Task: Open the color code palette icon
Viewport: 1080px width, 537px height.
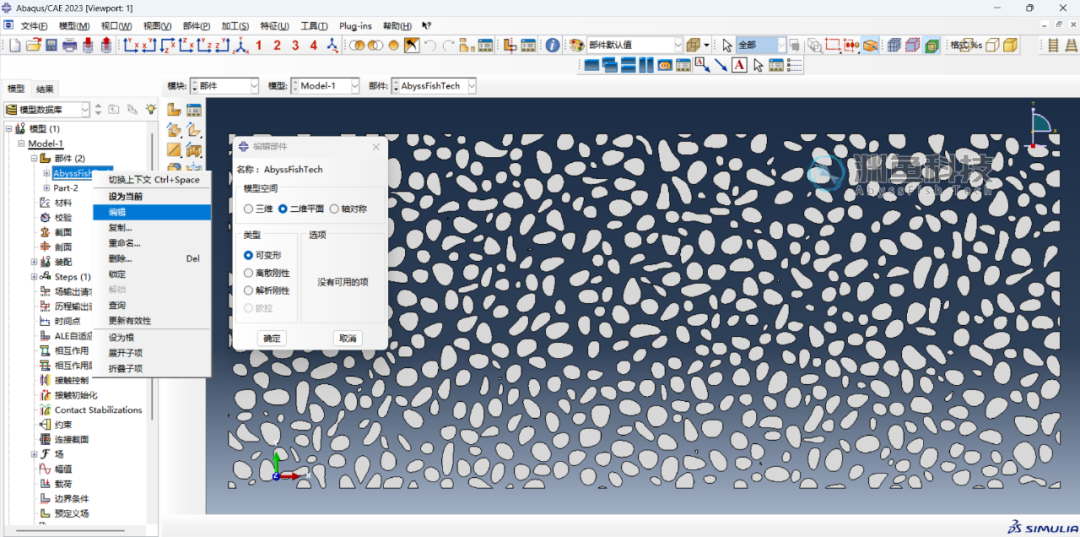Action: coord(577,45)
